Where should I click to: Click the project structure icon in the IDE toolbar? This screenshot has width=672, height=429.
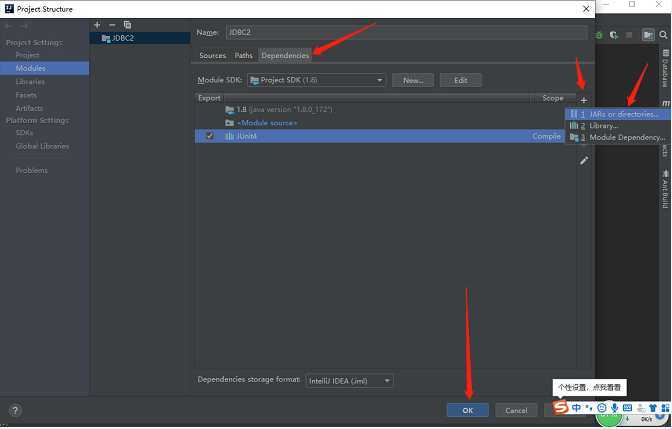(x=648, y=35)
